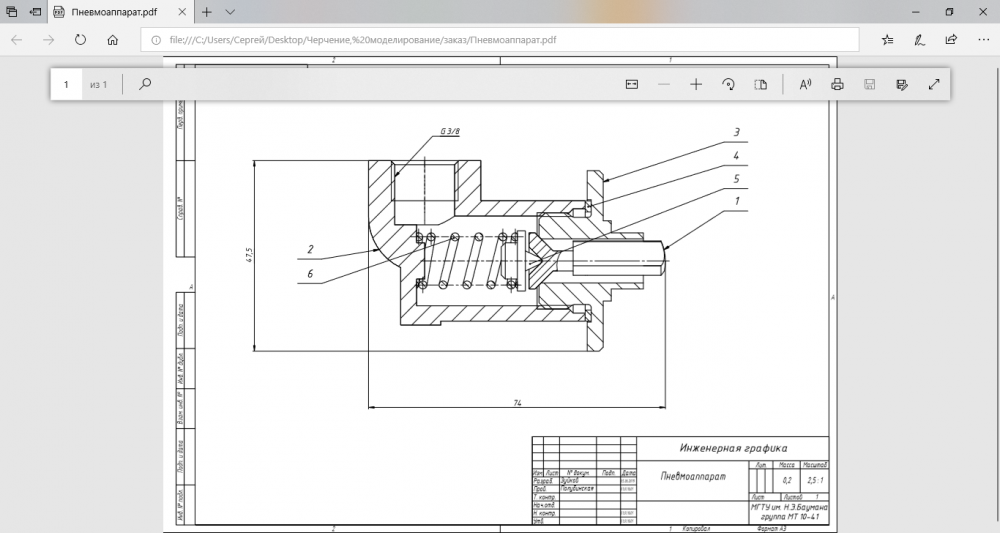Start Read aloud for the PDF

click(x=804, y=85)
